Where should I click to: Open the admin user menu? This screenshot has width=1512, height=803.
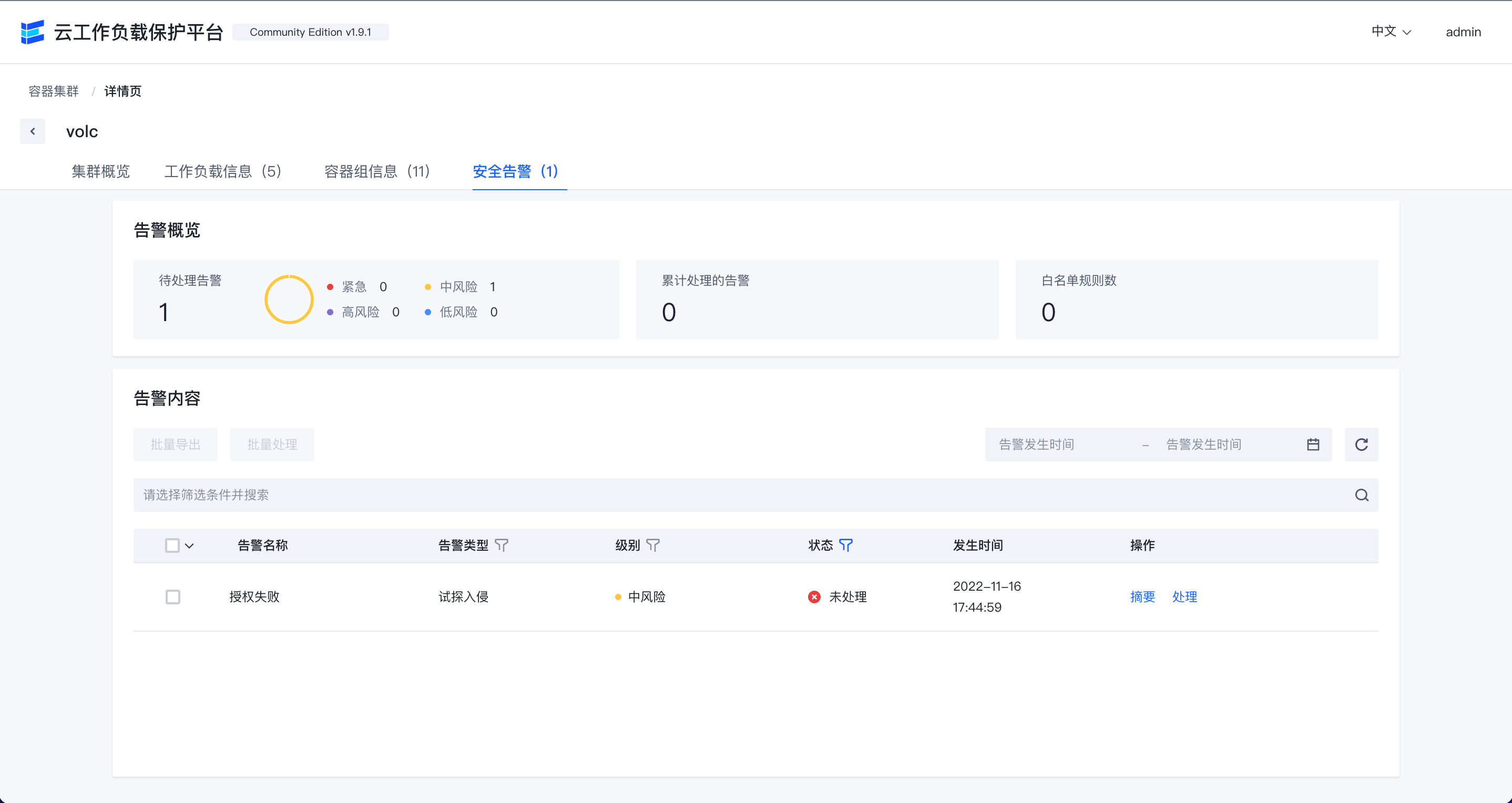pos(1463,32)
